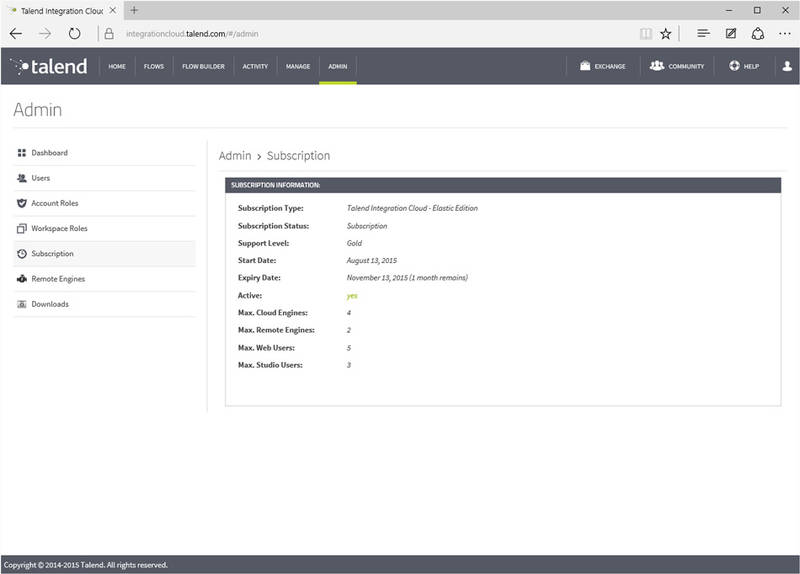Click the Help lifebuoy icon

coord(734,66)
